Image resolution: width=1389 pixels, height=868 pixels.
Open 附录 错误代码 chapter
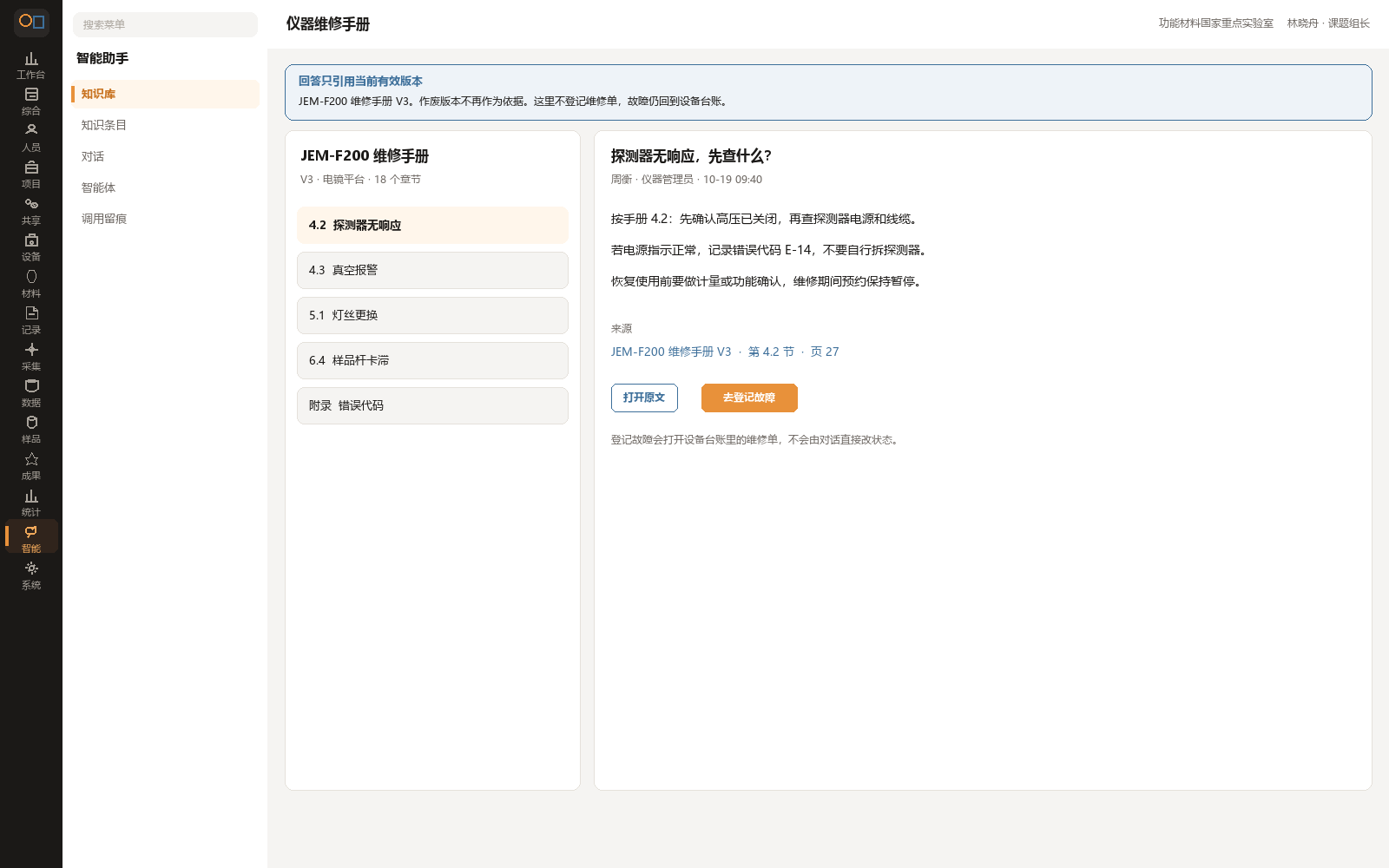tap(432, 405)
